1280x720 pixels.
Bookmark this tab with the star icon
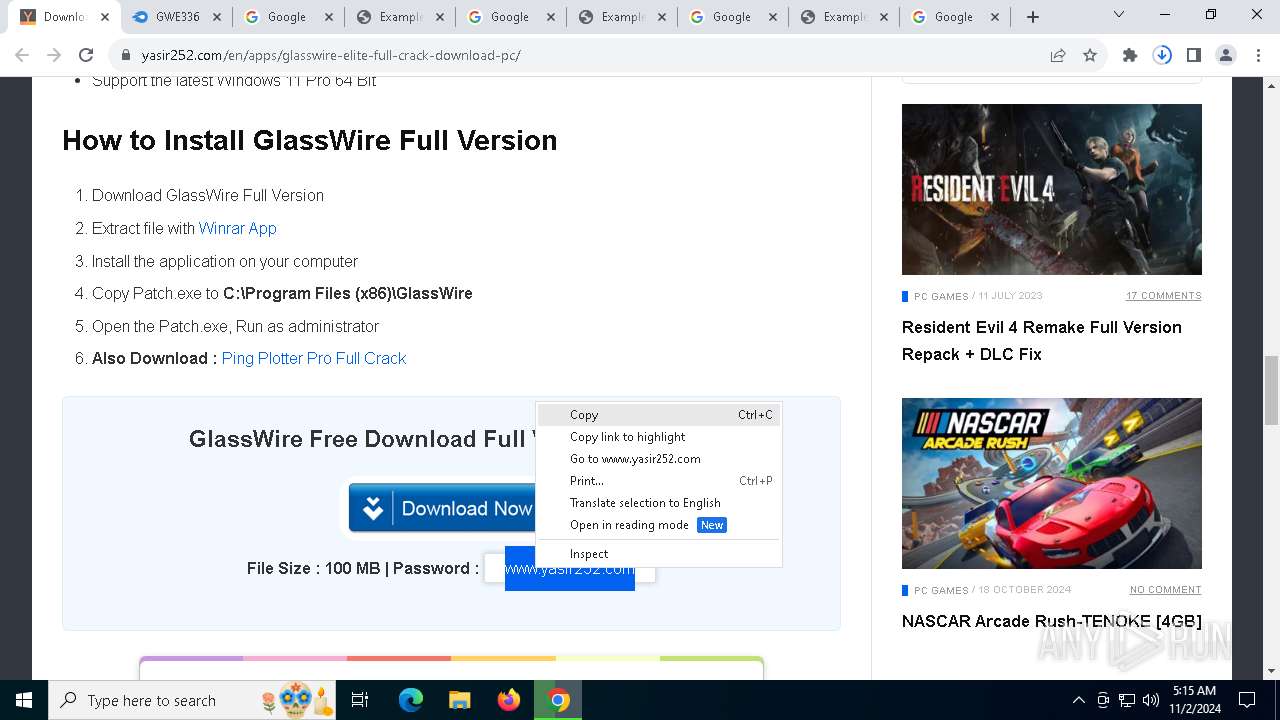click(x=1090, y=56)
